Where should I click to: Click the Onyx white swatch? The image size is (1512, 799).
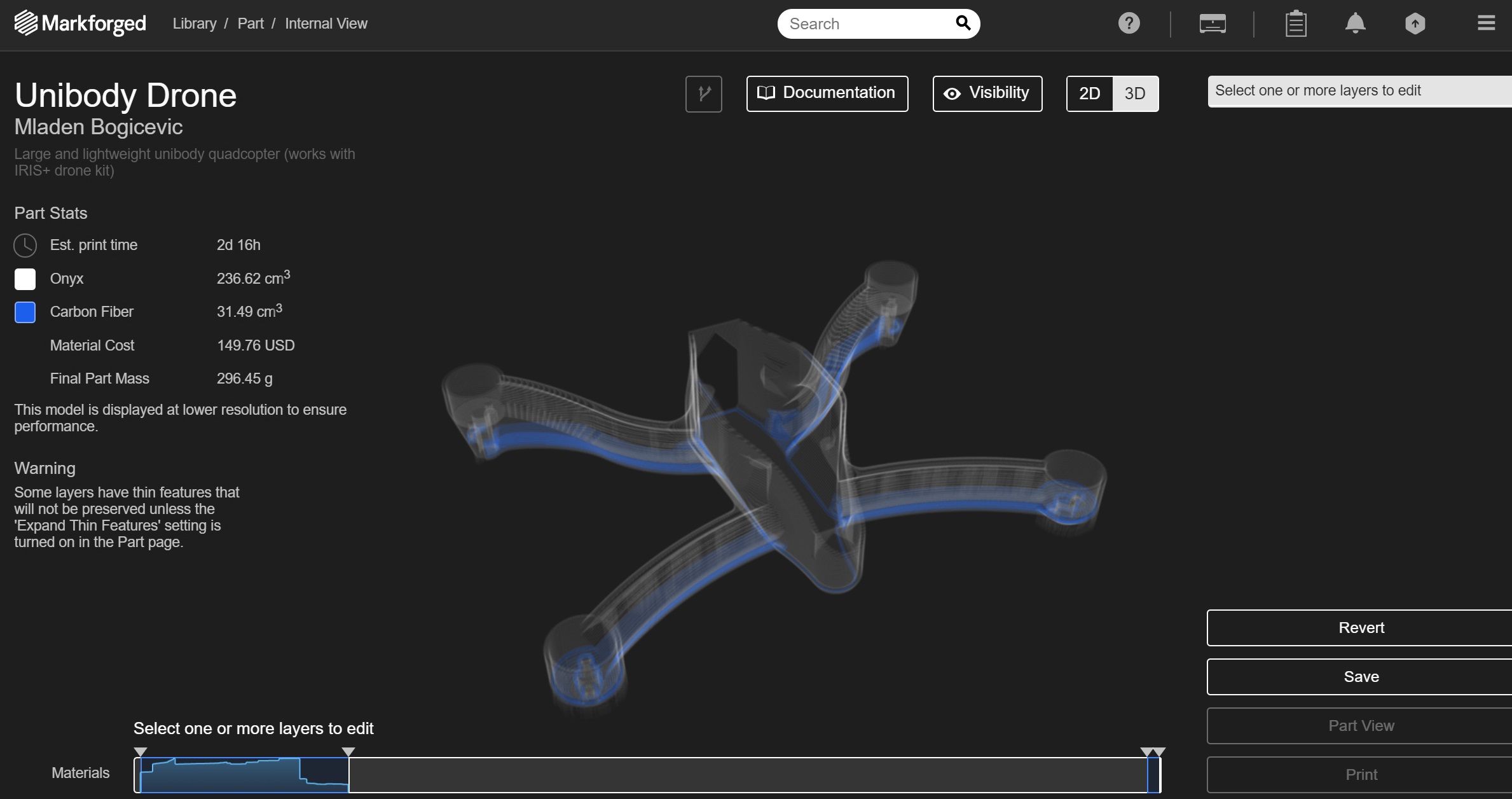point(25,279)
